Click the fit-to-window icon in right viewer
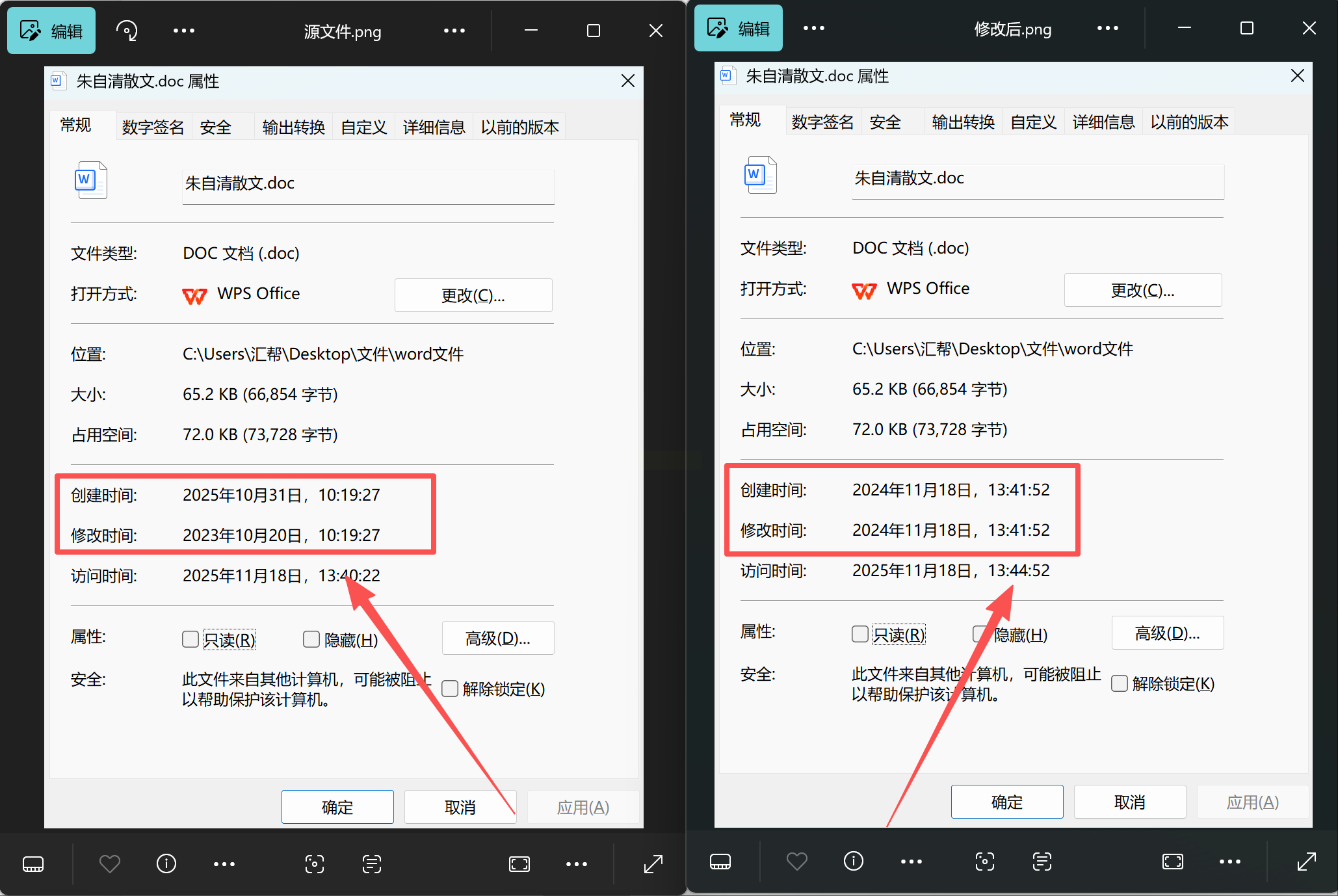1338x896 pixels. click(1172, 862)
